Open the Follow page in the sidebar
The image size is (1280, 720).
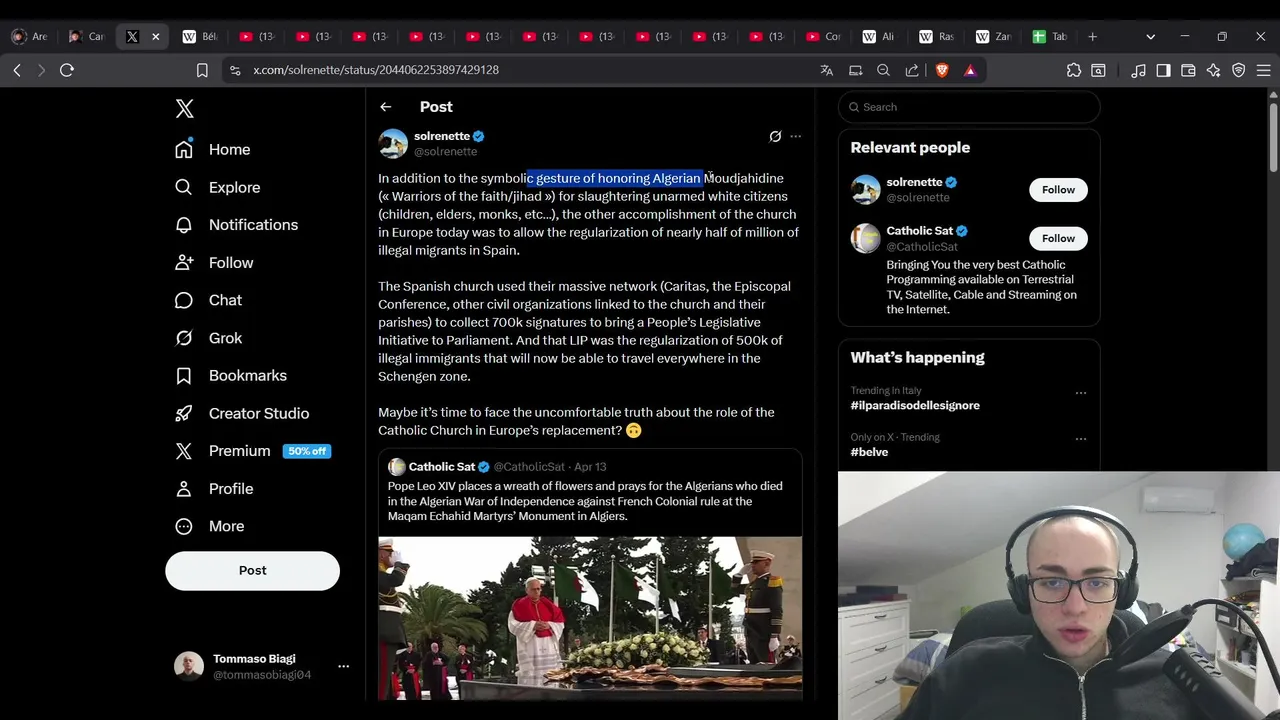tap(214, 262)
